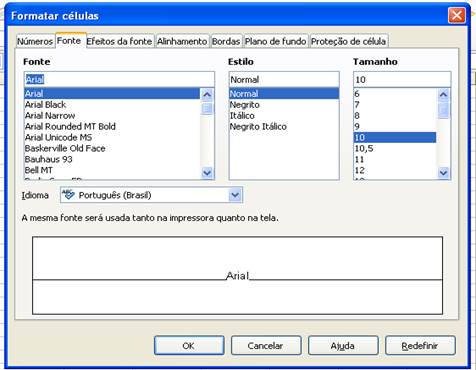Screen dimensions: 476x370
Task: Select Negrito Itálico style
Action: 258,127
